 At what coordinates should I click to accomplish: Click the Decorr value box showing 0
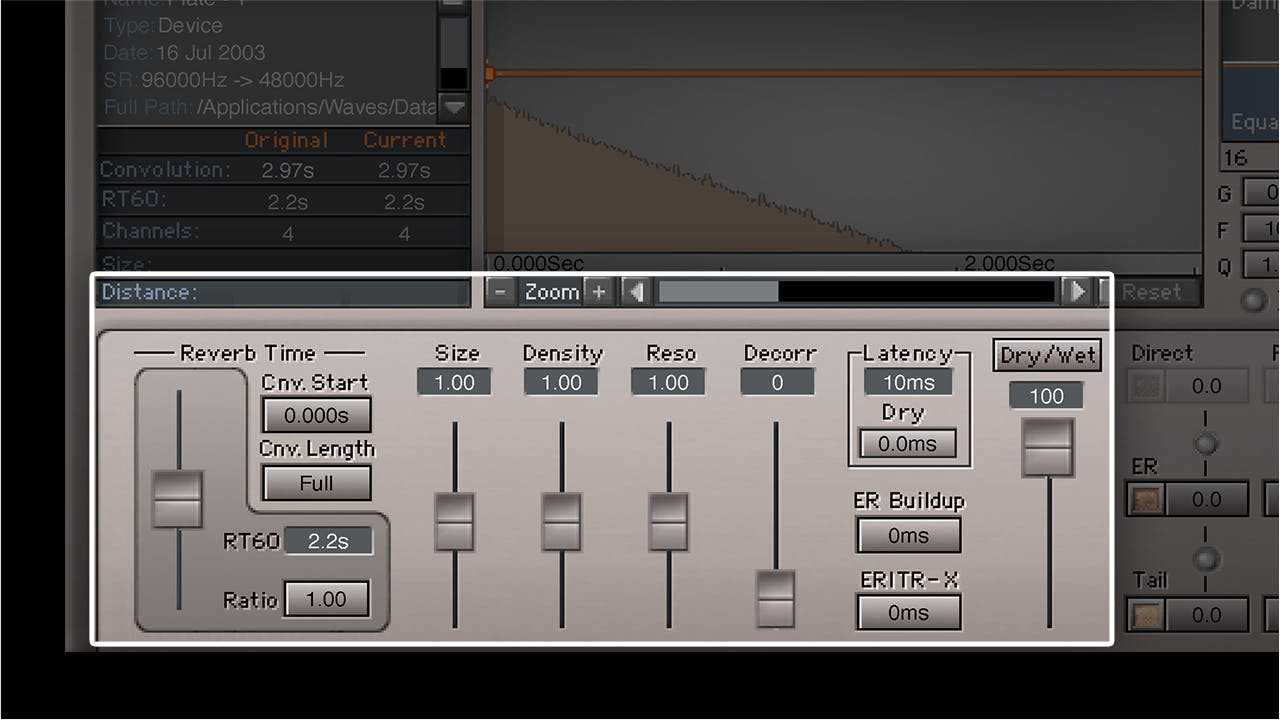777,382
